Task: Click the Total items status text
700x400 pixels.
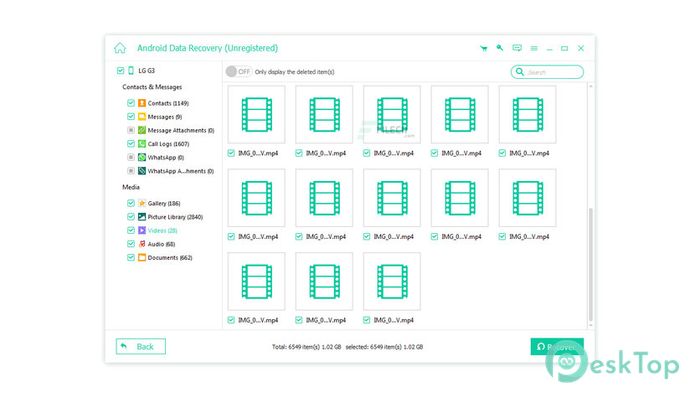Action: 306,347
